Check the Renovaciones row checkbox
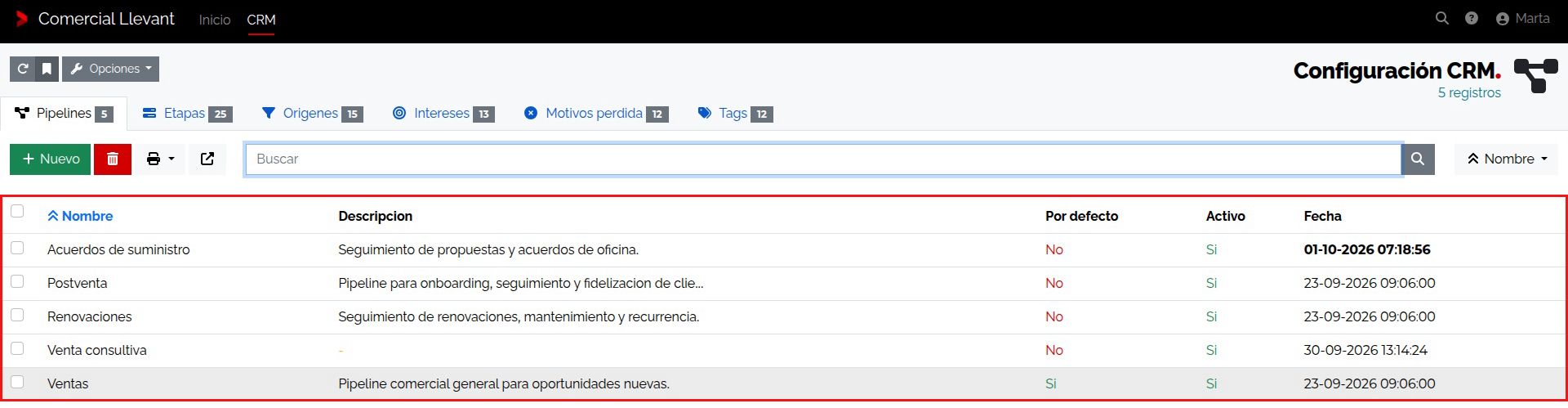1568x408 pixels. click(17, 315)
